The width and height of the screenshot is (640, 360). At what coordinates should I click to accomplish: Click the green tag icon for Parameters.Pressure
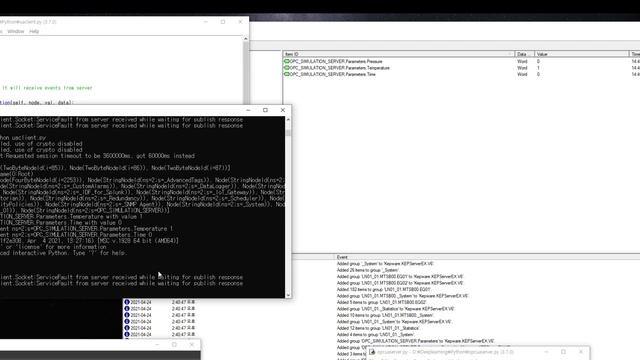pos(287,61)
